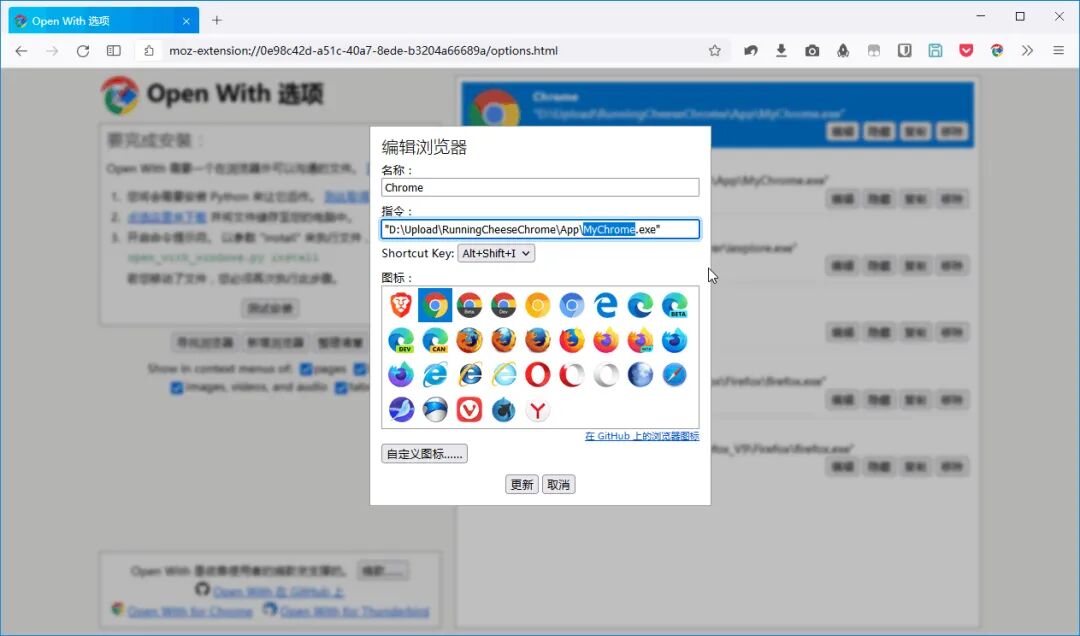Choose the SeaMonkey icon
Image resolution: width=1080 pixels, height=636 pixels.
coord(401,410)
